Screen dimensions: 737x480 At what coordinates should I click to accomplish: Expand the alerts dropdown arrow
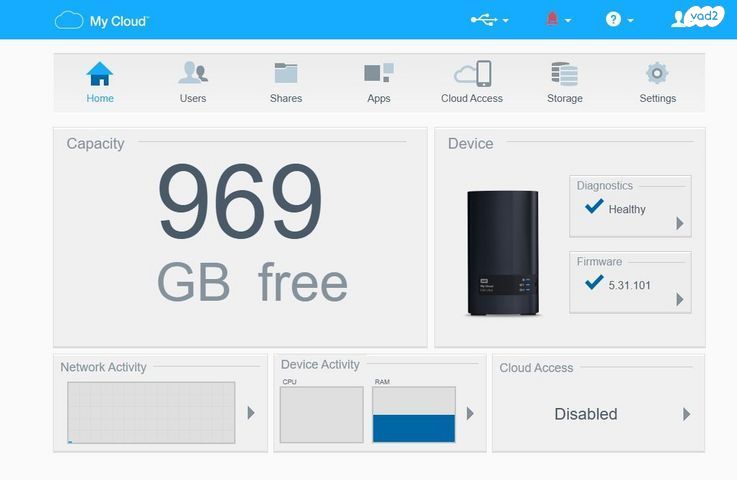click(568, 20)
